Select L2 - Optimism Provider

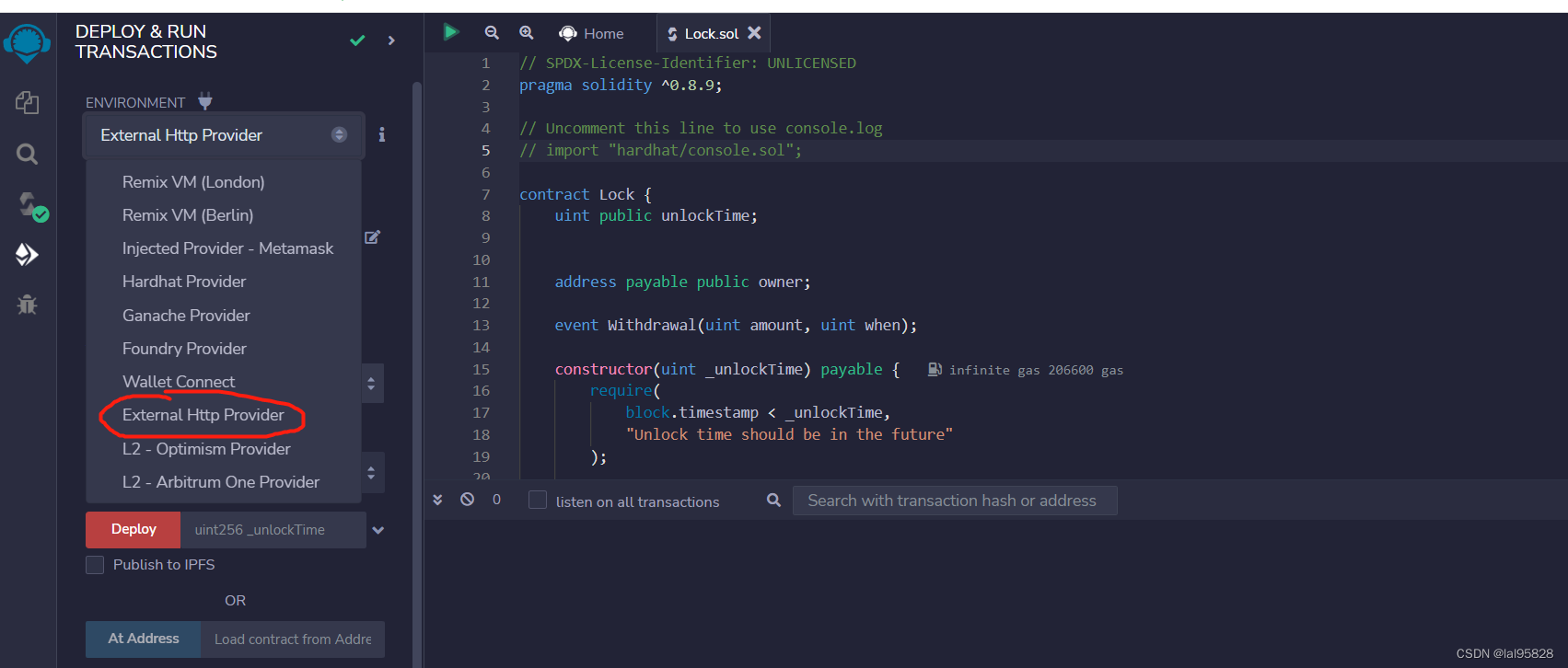[x=206, y=449]
